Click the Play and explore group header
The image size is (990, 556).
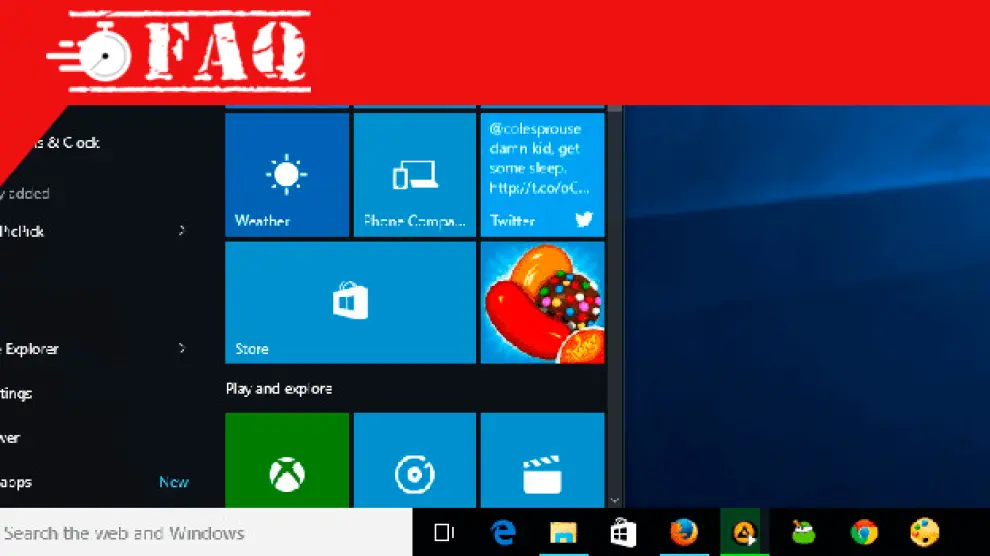pyautogui.click(x=279, y=389)
